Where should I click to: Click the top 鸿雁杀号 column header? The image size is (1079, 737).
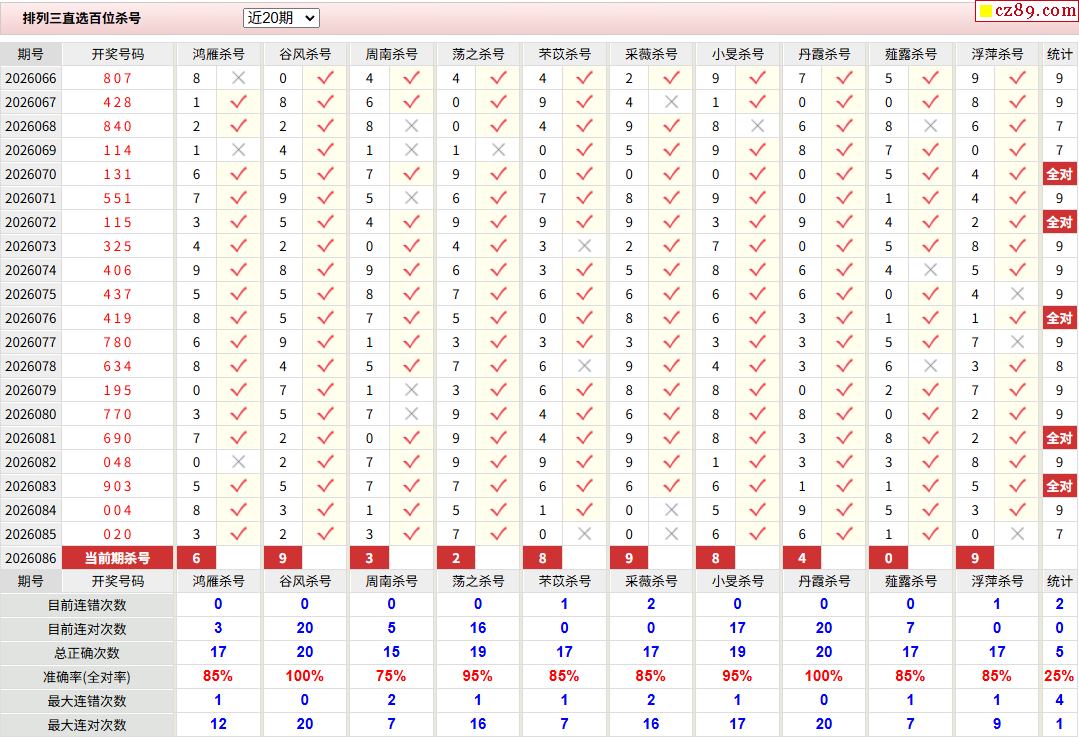[x=218, y=54]
